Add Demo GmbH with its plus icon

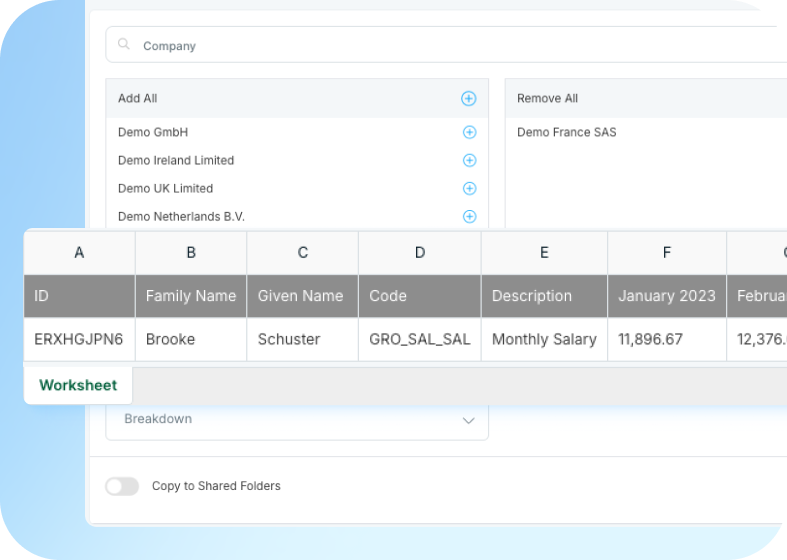[469, 132]
